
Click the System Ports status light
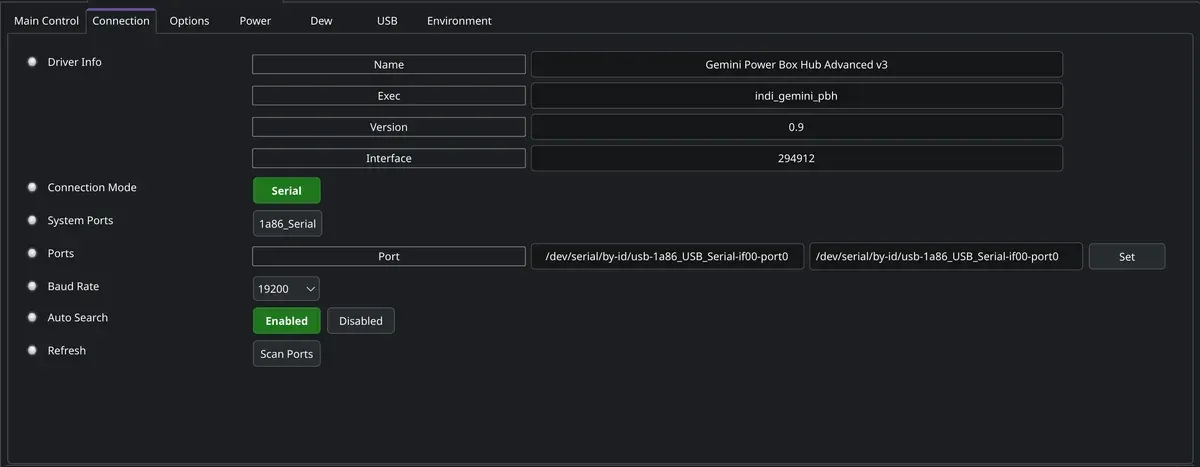[32, 221]
